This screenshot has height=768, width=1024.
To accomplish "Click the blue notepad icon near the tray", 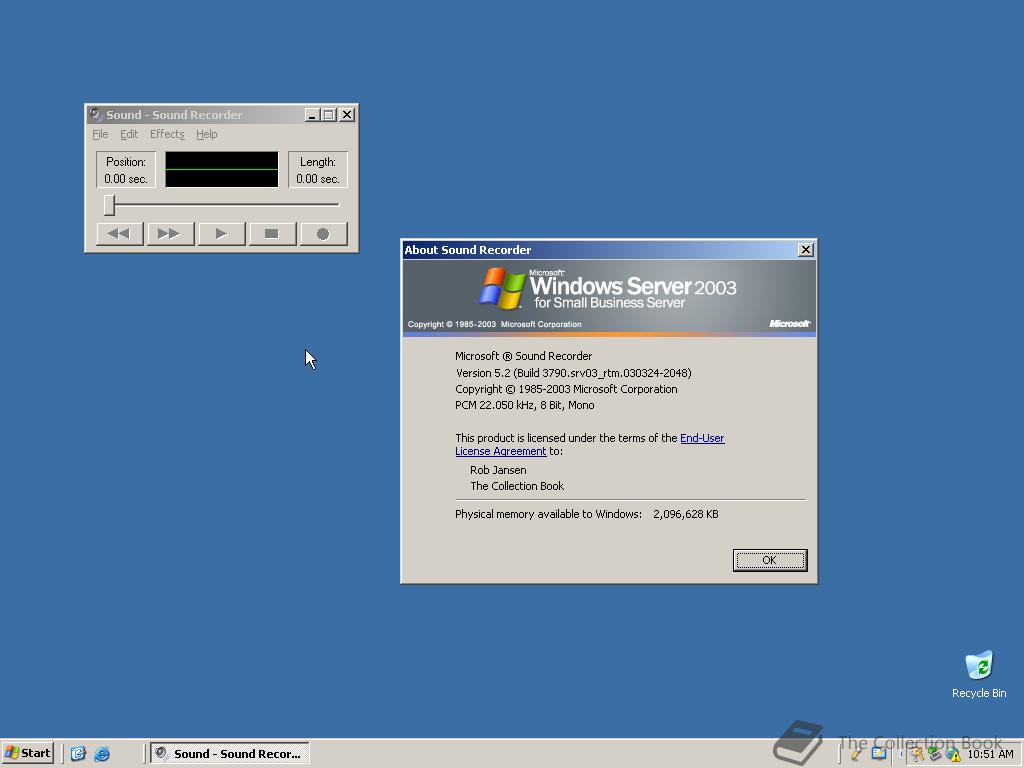I will pyautogui.click(x=879, y=753).
